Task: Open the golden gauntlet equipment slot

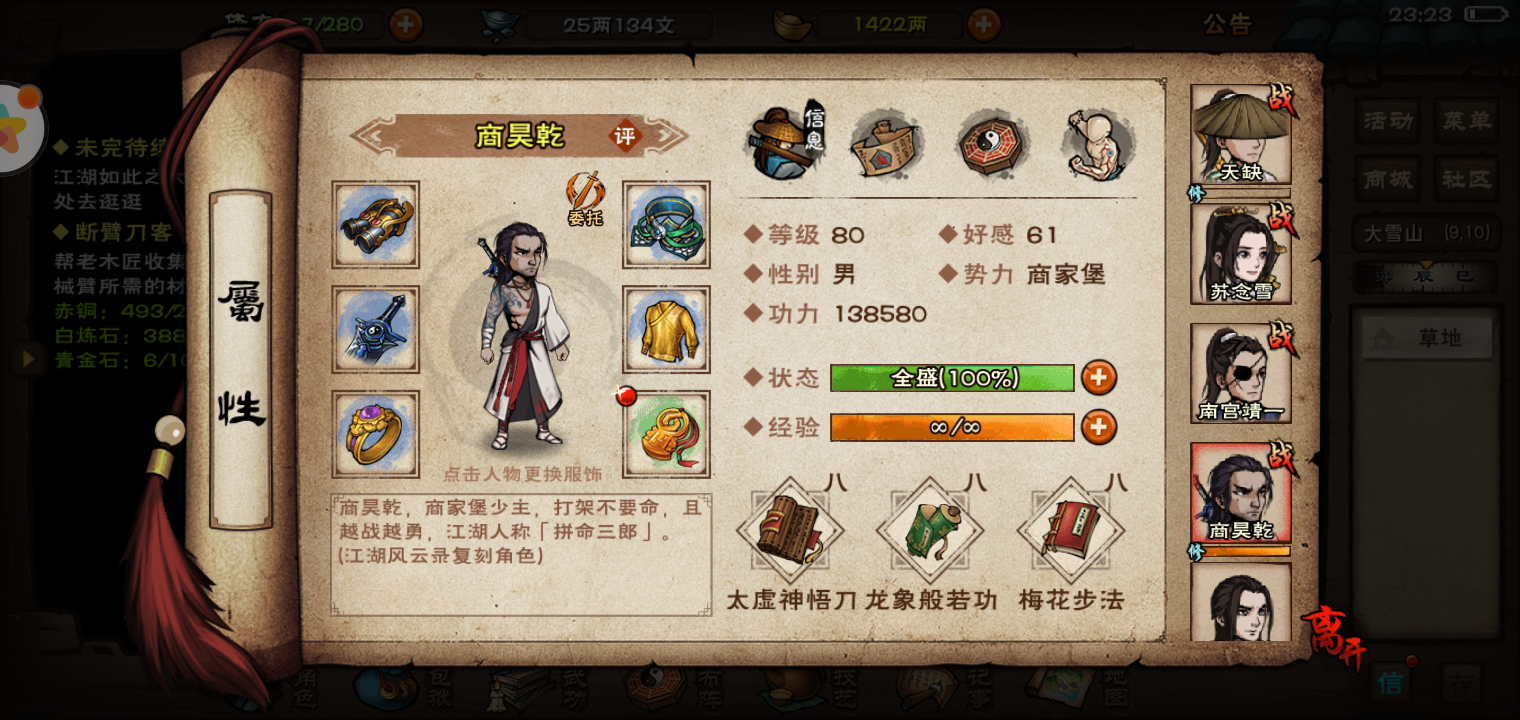Action: [376, 225]
